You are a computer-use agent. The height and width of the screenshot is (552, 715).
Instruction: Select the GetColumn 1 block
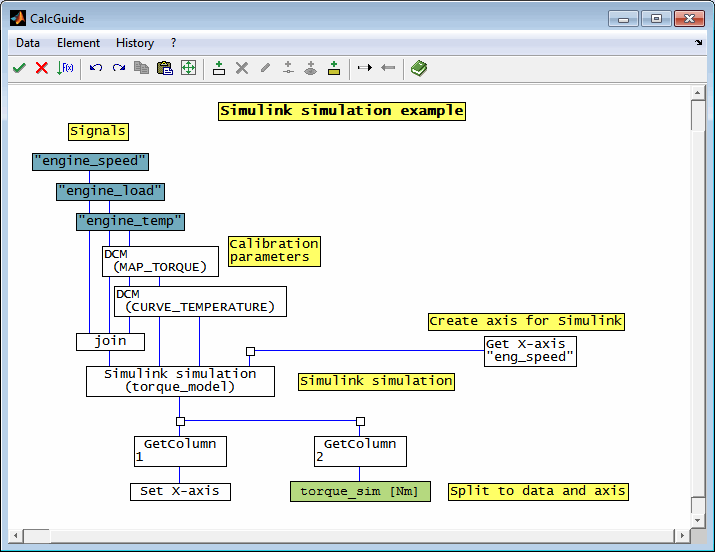point(181,451)
